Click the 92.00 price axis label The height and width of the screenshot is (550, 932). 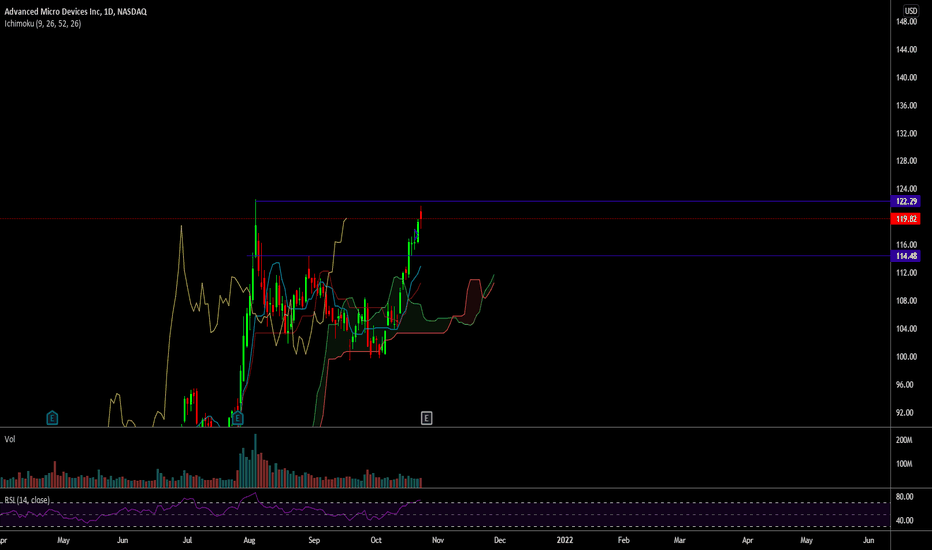pos(905,413)
